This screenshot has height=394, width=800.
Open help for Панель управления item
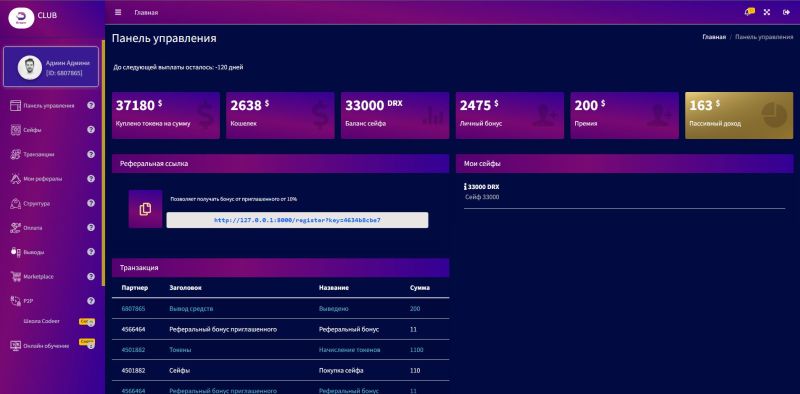point(91,106)
